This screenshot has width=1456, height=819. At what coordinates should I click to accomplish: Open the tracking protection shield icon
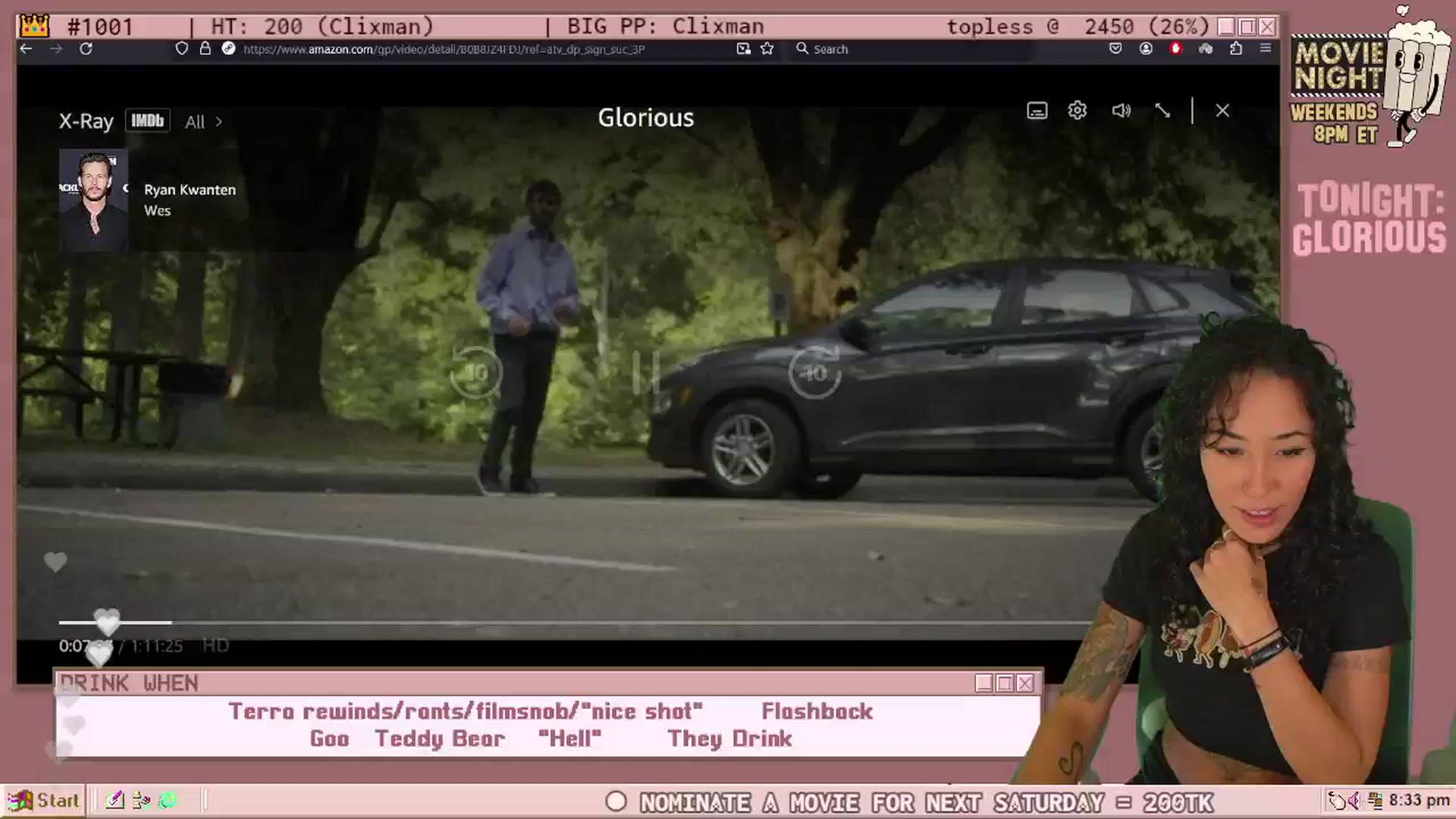coord(181,49)
